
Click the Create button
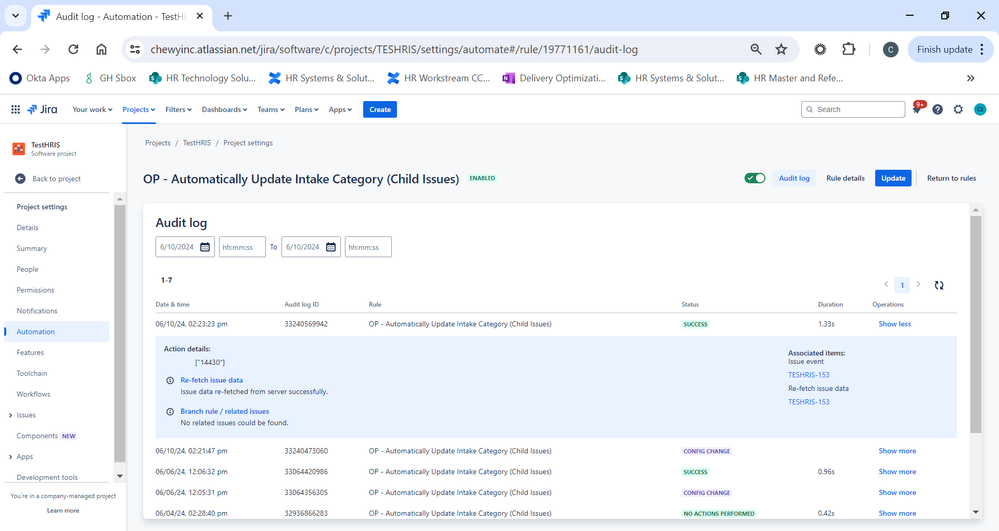click(x=380, y=110)
